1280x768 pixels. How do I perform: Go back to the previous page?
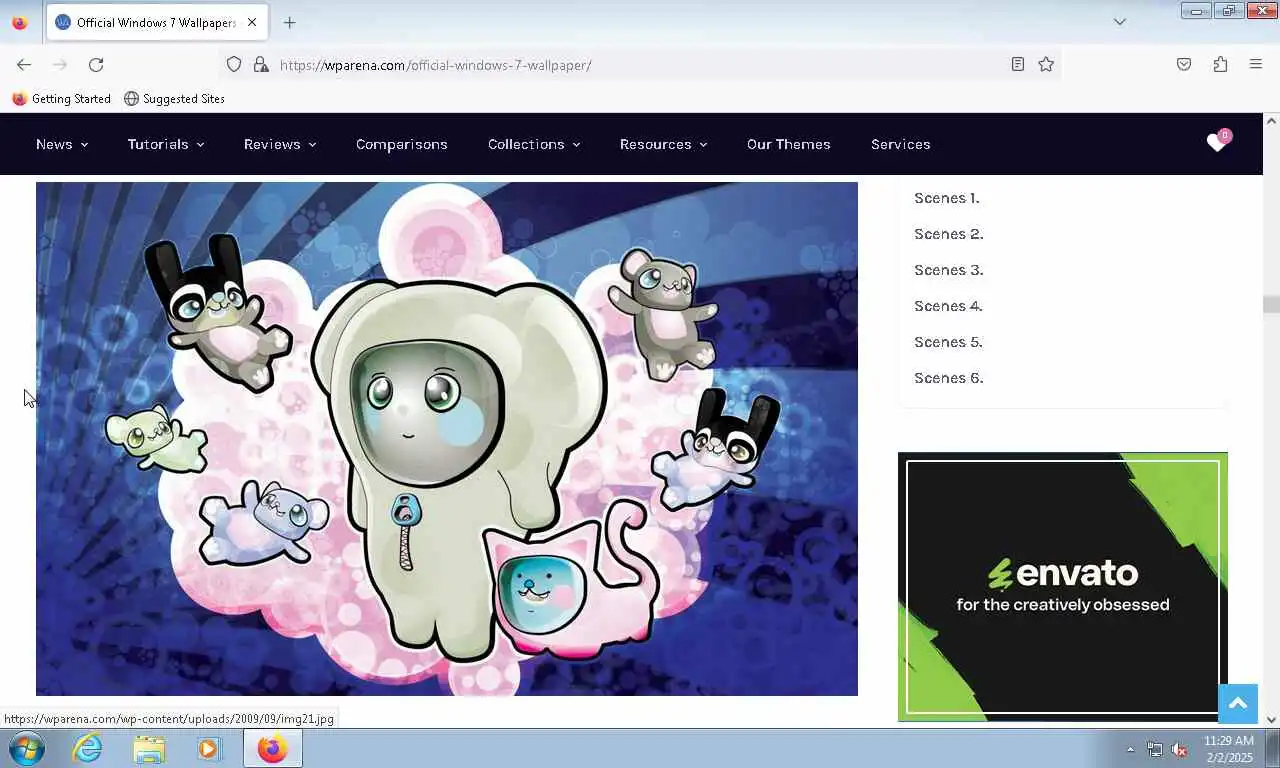pyautogui.click(x=24, y=64)
